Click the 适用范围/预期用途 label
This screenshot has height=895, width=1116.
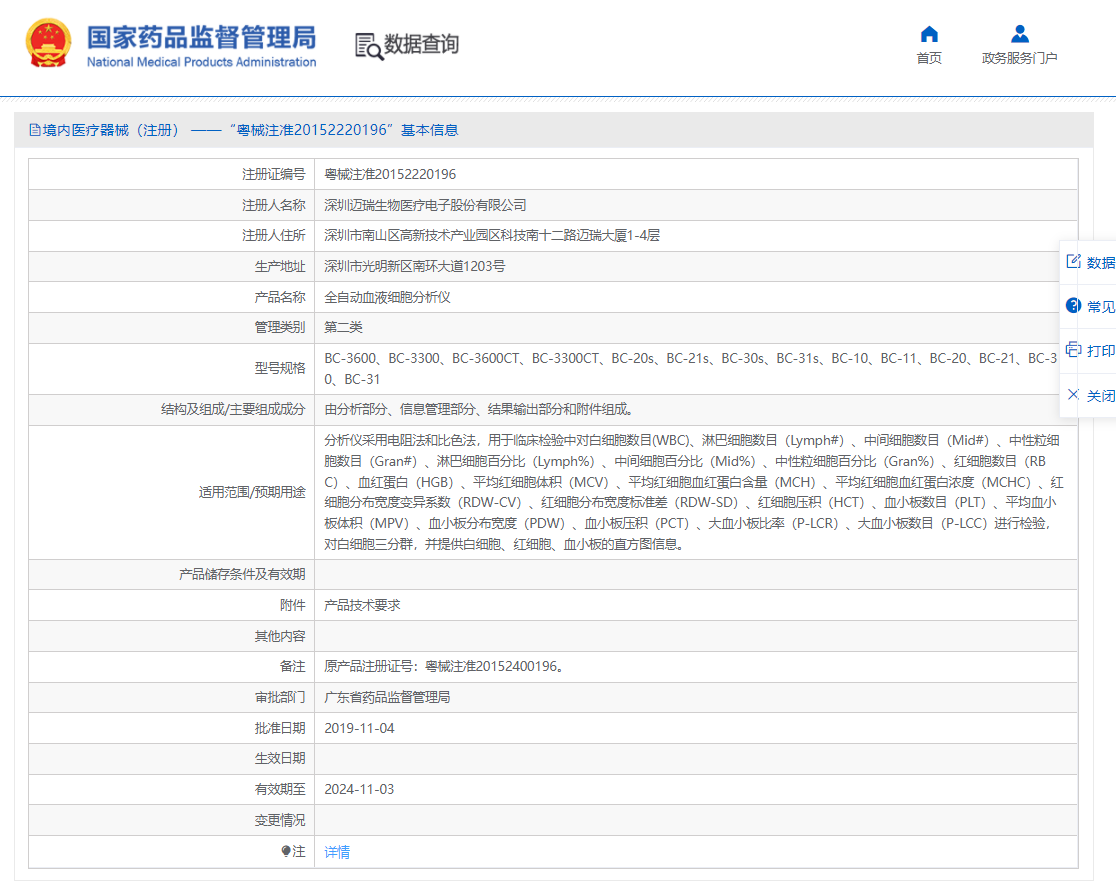tap(252, 492)
